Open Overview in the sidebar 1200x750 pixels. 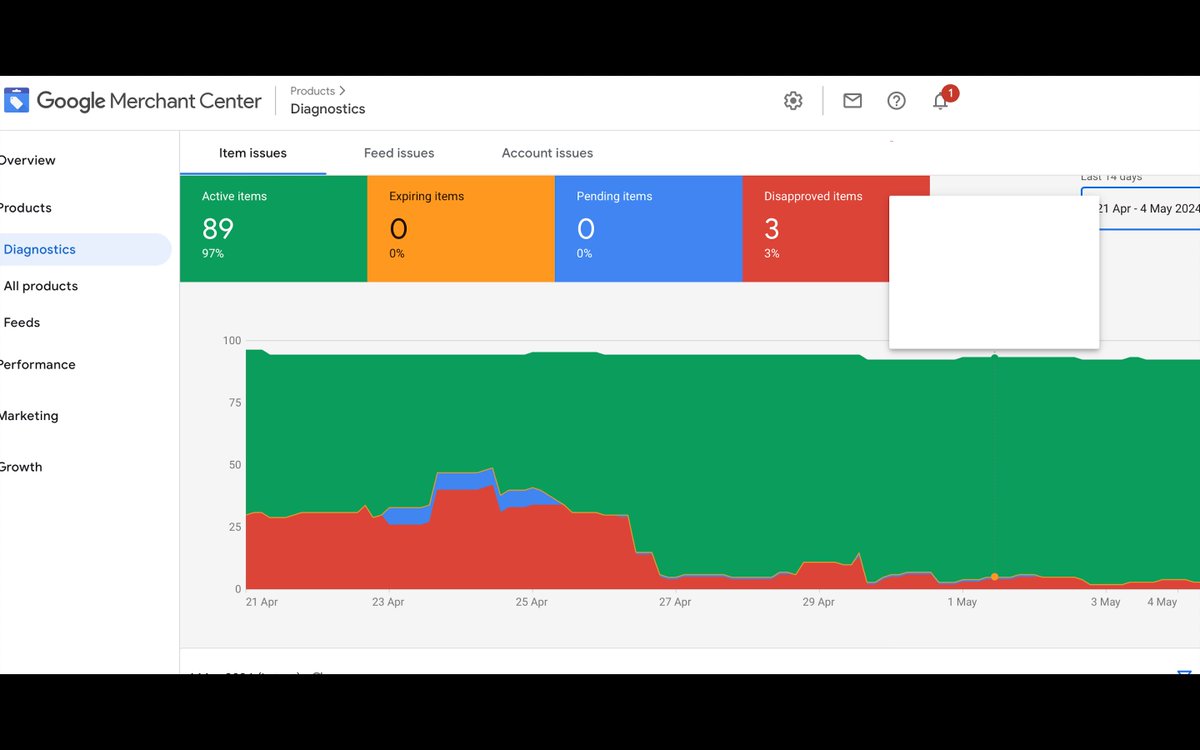pyautogui.click(x=28, y=160)
